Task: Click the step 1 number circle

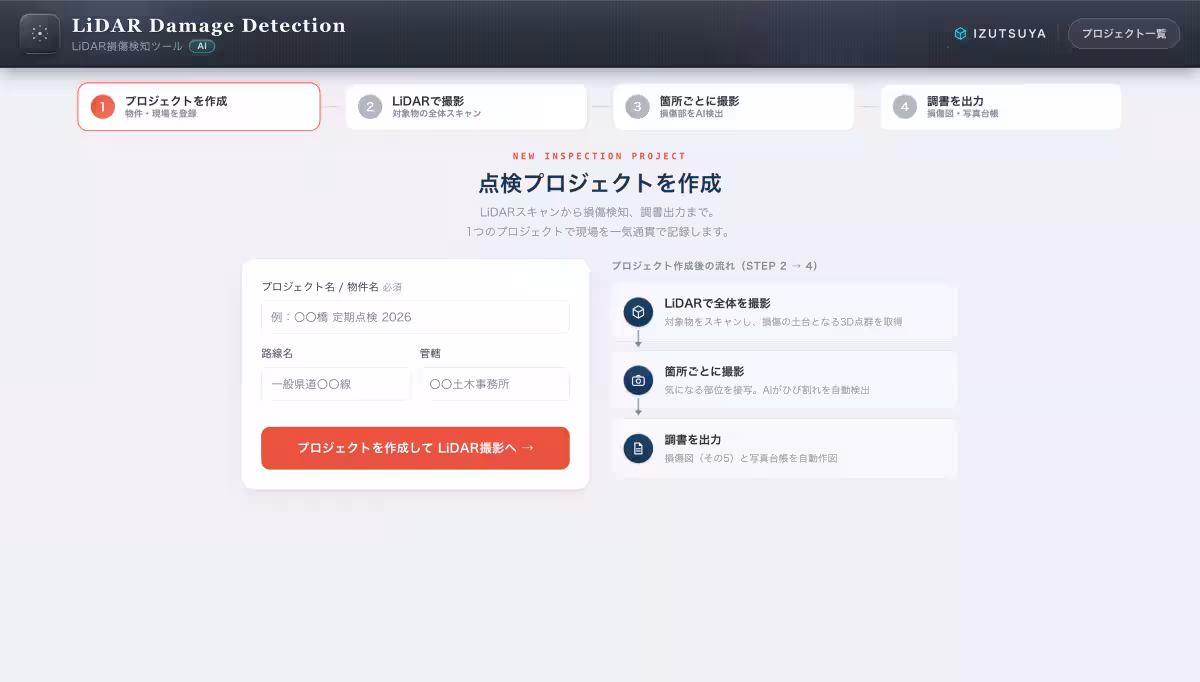Action: 103,107
